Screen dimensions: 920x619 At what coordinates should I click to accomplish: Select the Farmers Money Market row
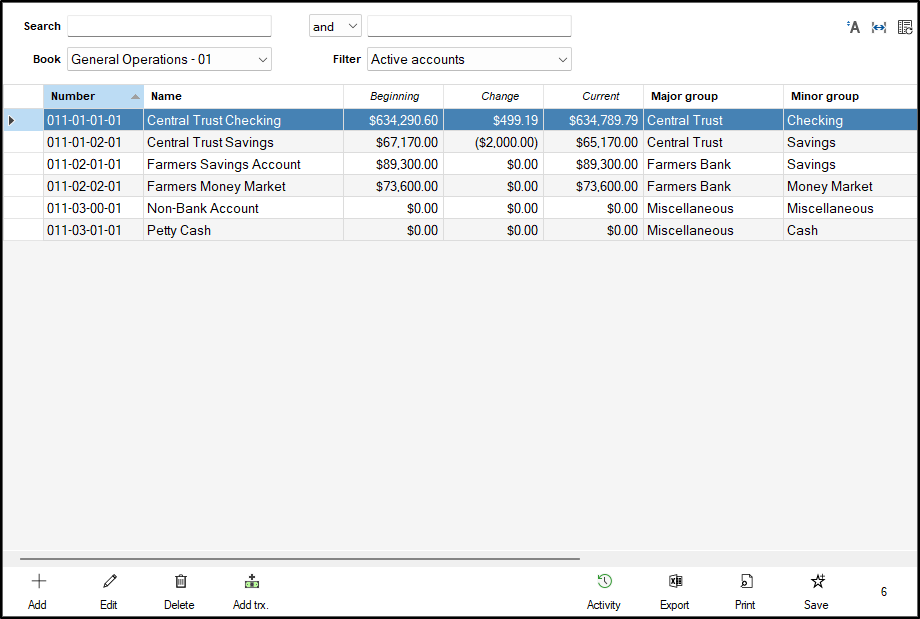[x=216, y=186]
